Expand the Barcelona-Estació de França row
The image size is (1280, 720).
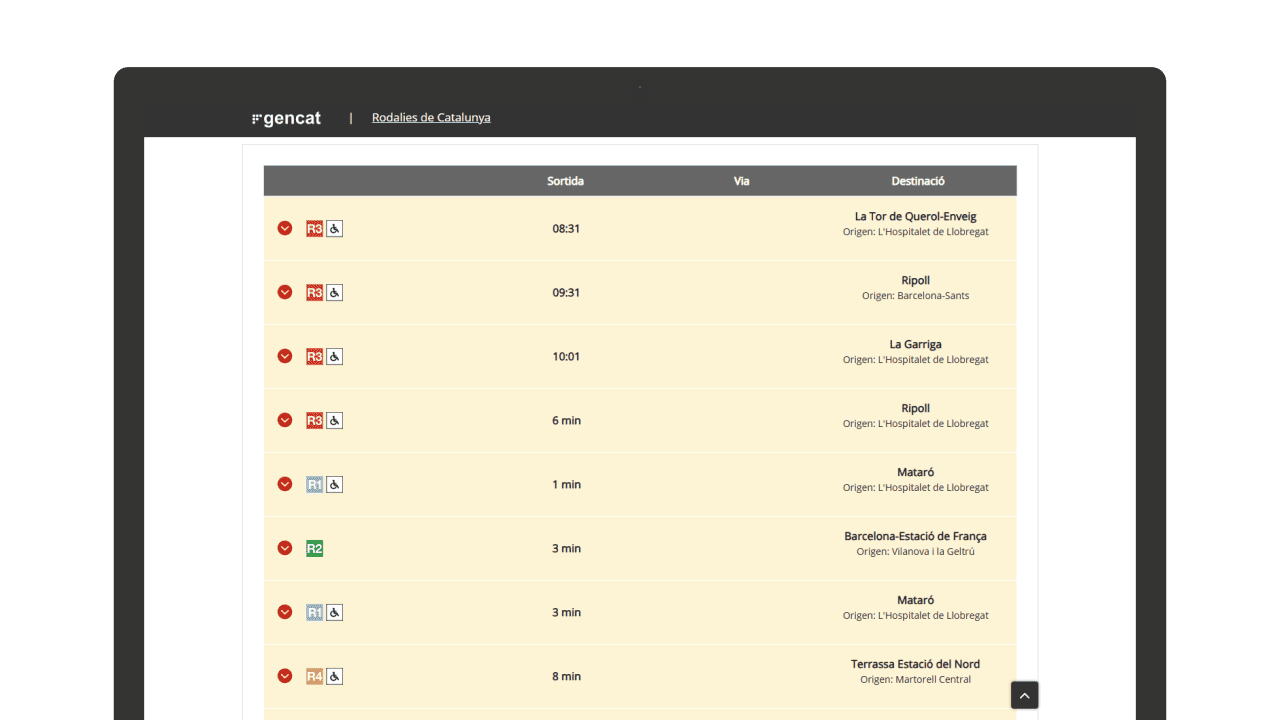coord(285,548)
